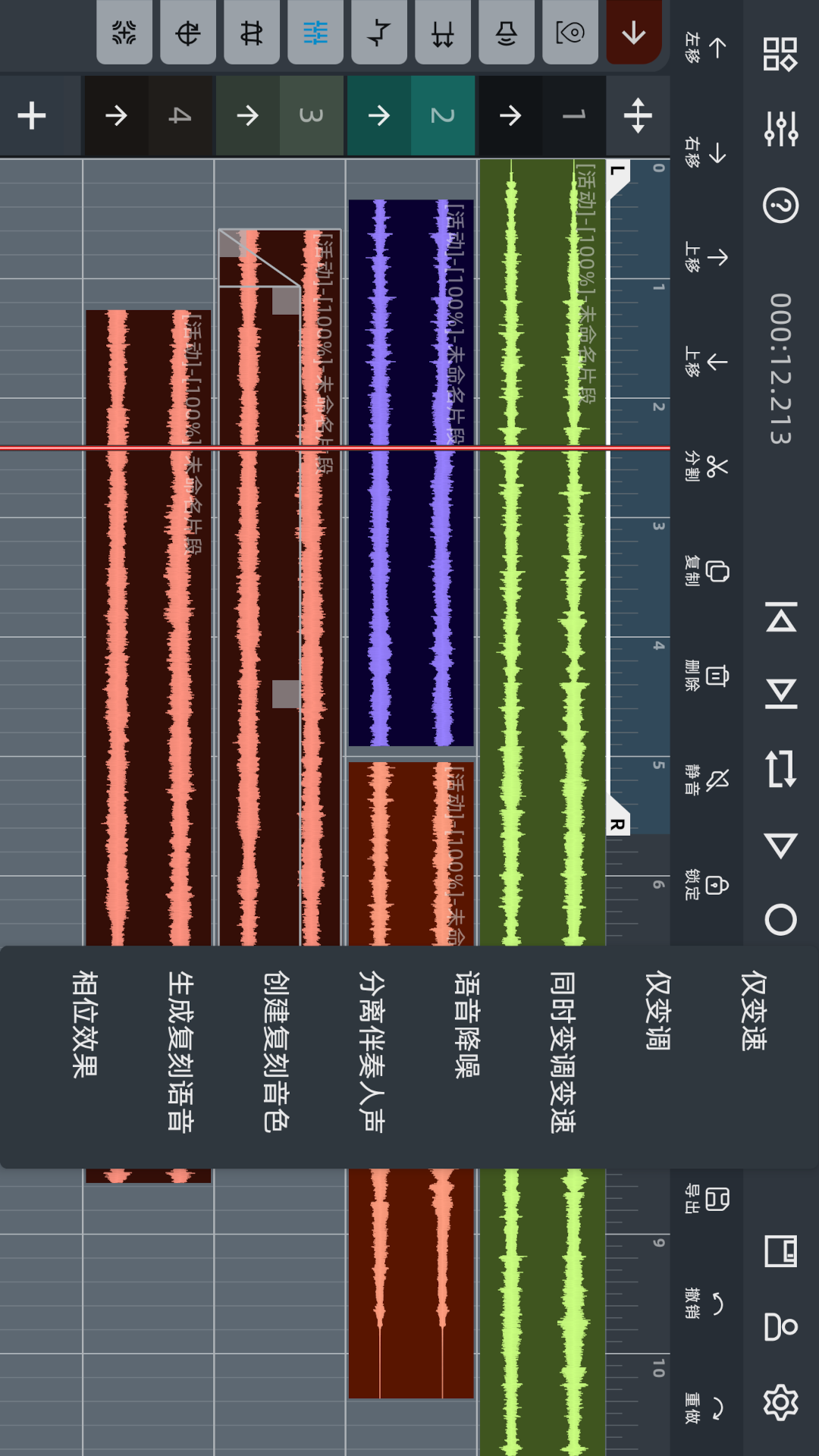Choose 创建复刻音色 menu entry
Screen dimensions: 819x1456
tap(275, 1053)
